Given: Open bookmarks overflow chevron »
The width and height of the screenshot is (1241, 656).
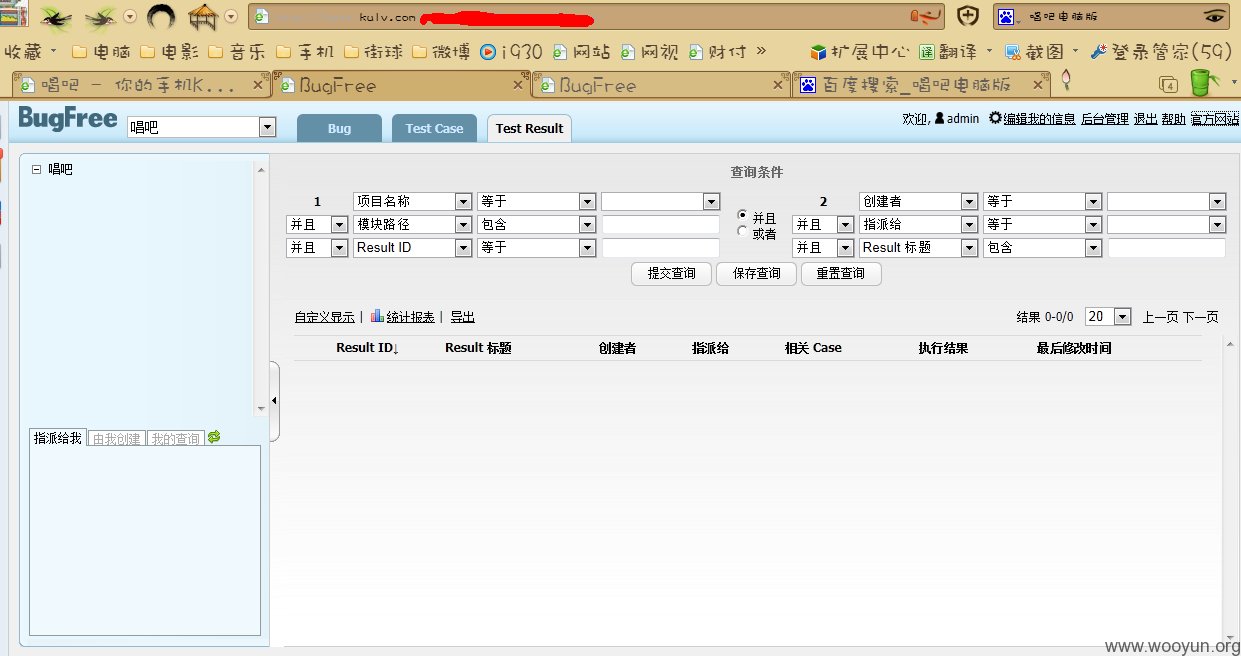Looking at the screenshot, I should [762, 51].
